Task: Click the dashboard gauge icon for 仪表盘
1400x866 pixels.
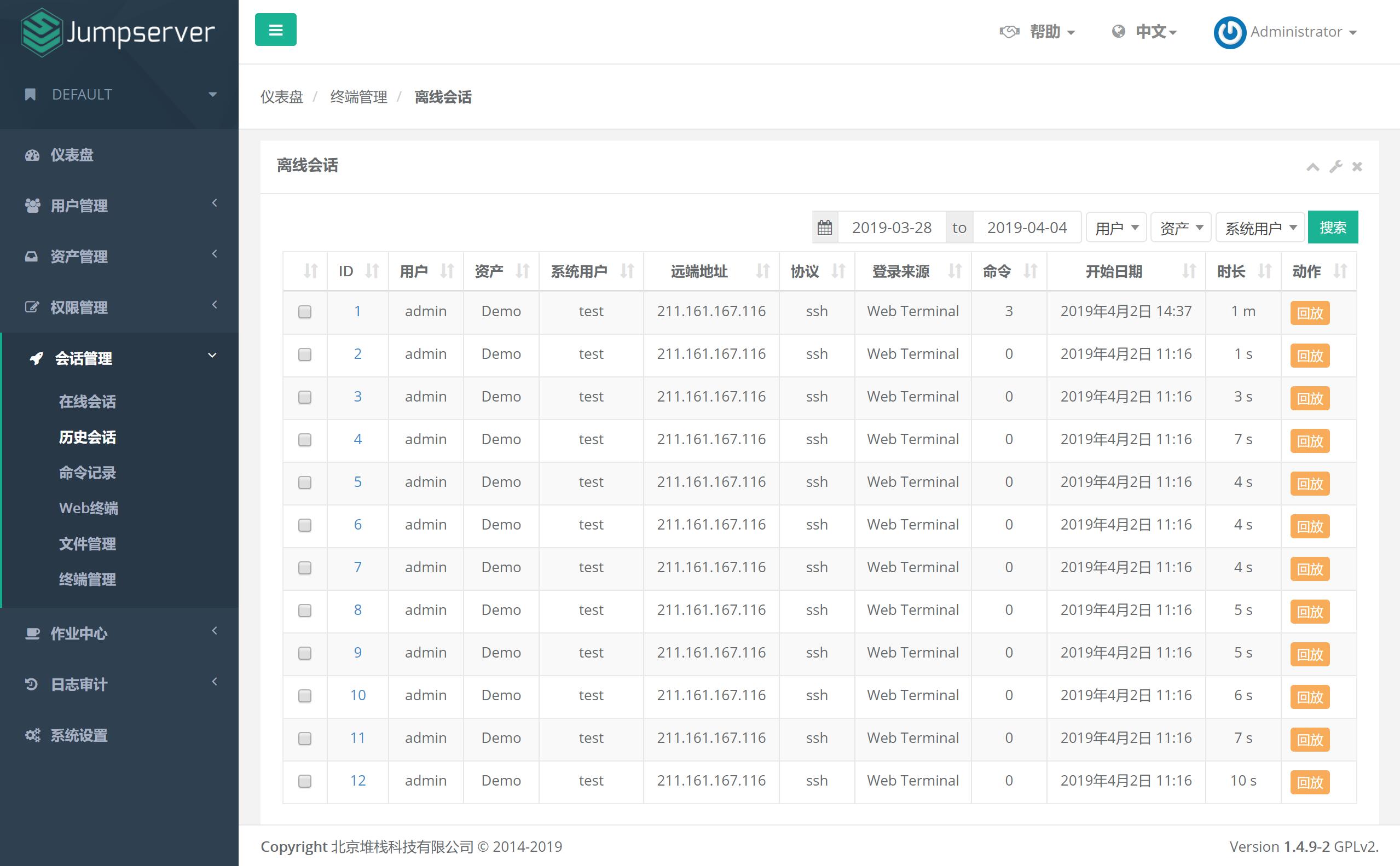Action: (x=32, y=155)
